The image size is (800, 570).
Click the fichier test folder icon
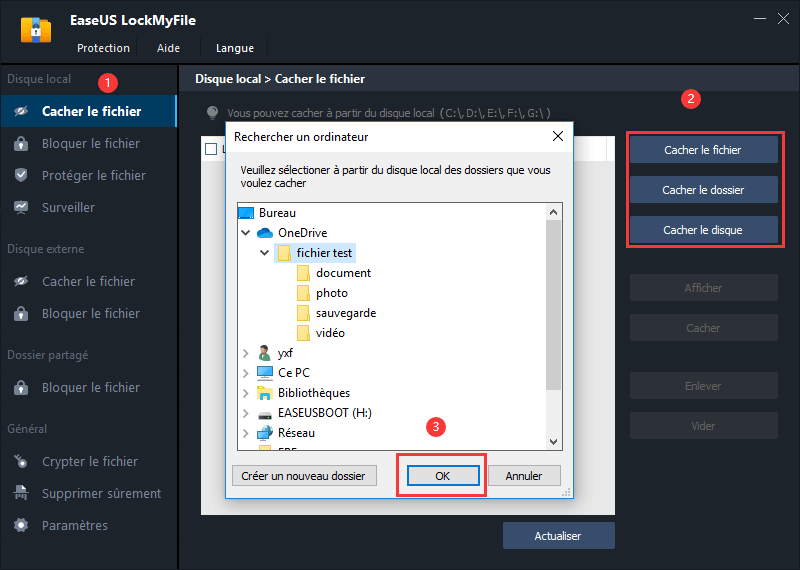(284, 253)
